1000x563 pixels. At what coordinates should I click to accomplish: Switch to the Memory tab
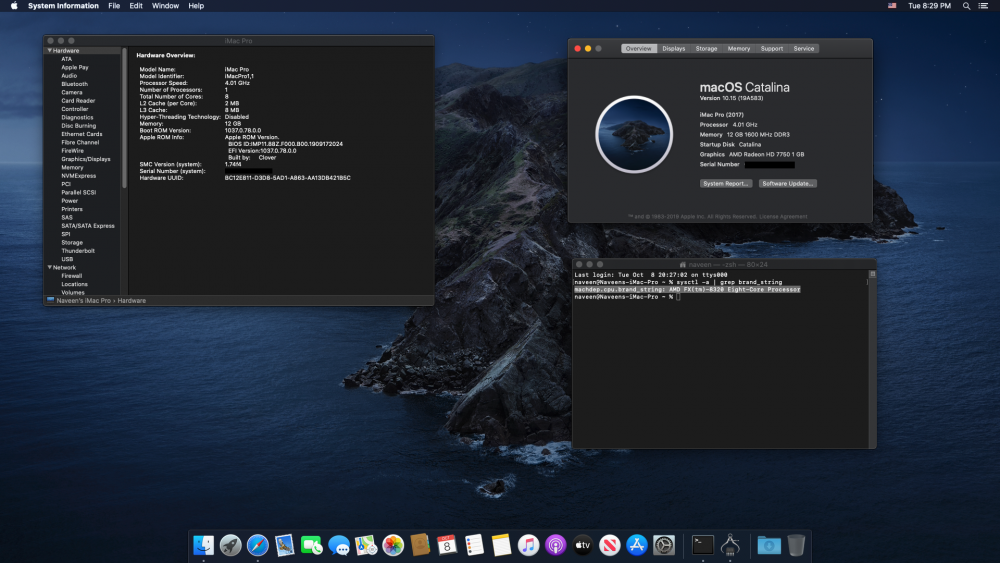click(739, 48)
